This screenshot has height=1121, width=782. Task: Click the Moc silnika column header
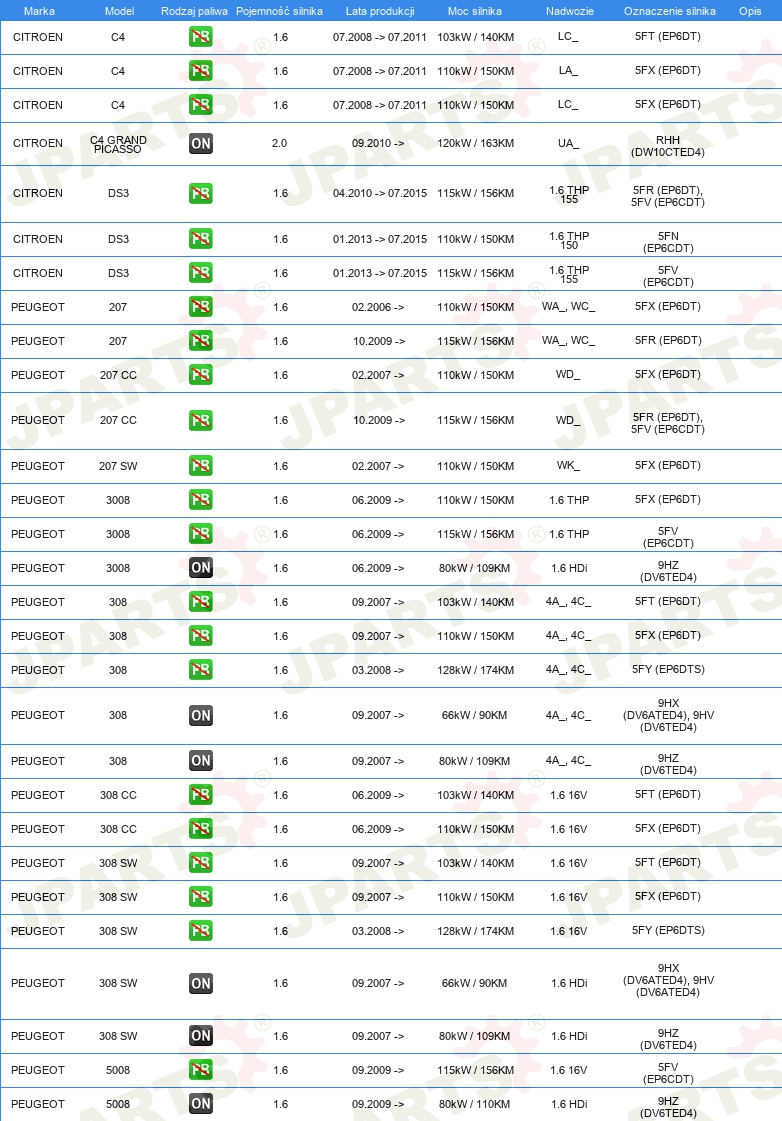[x=475, y=11]
